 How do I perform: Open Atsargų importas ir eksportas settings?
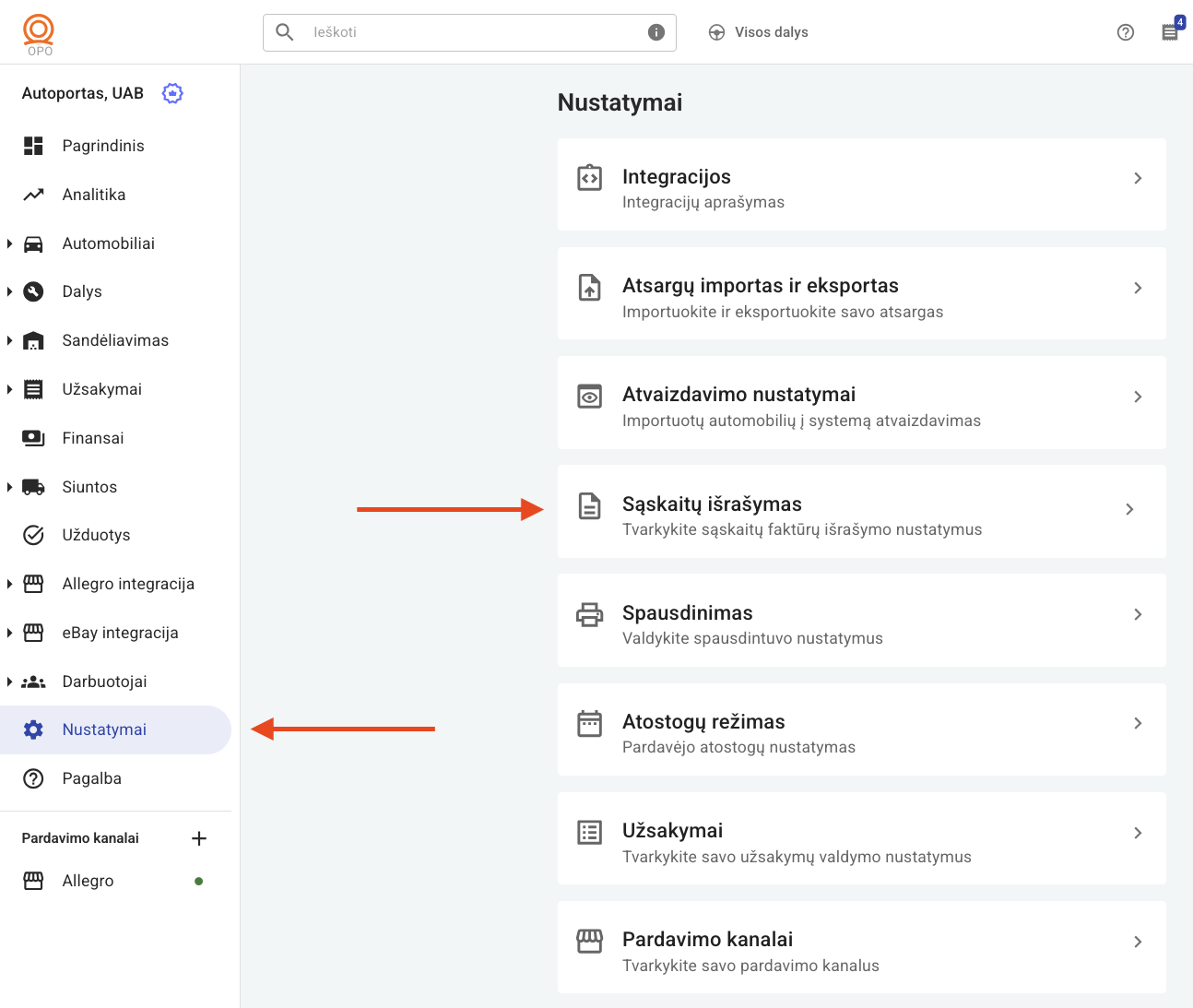click(861, 293)
